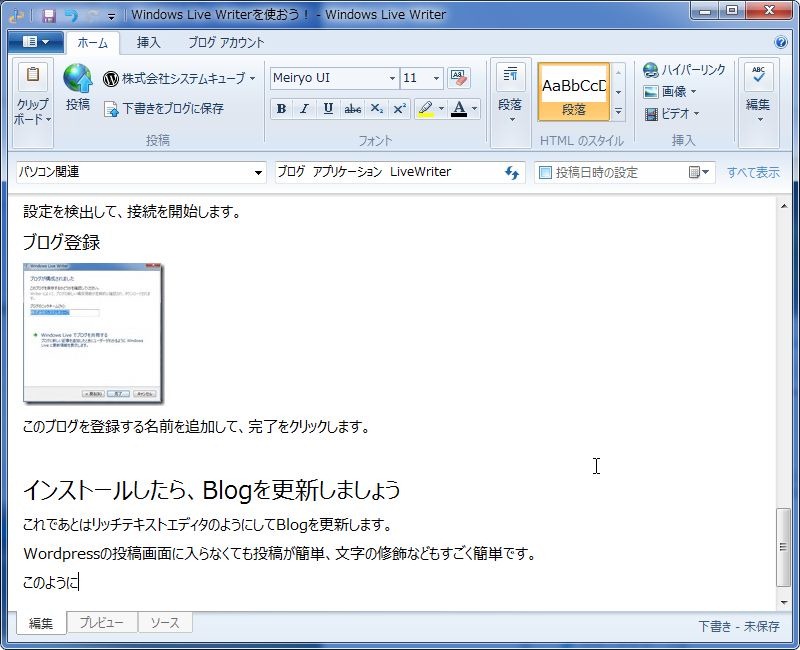Click the editor's vertical scrollbar thumb

pos(783,547)
